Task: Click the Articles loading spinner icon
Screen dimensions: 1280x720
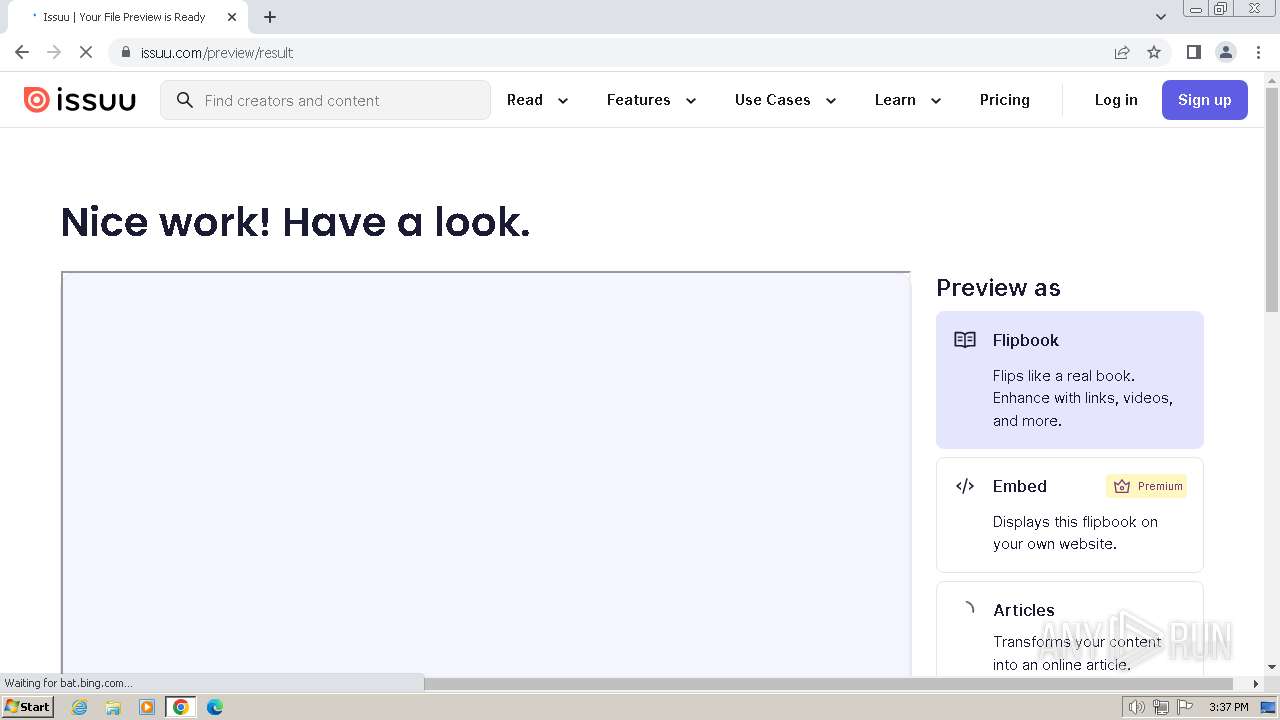Action: 966,609
